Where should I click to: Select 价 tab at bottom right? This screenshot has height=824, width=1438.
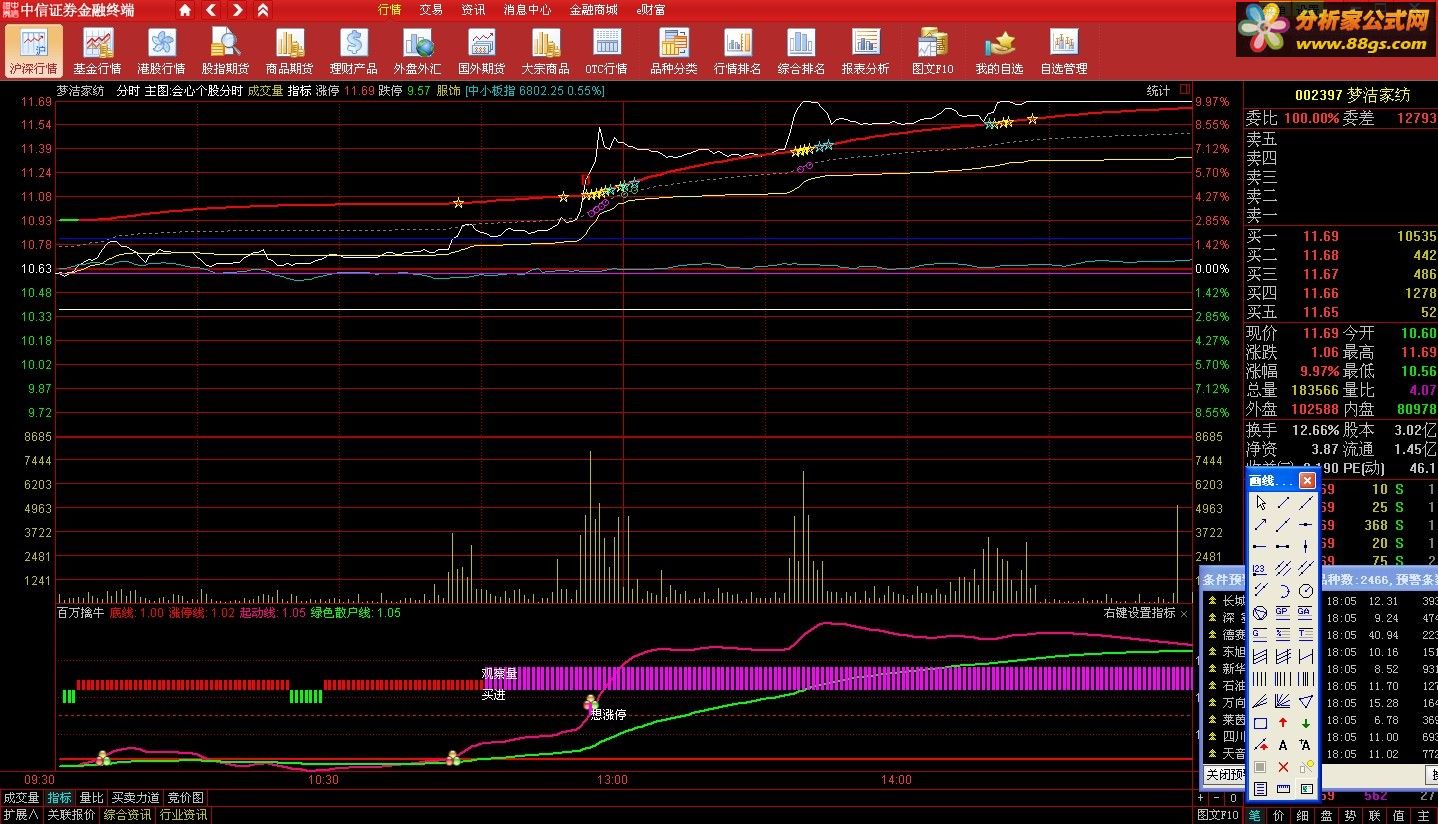tap(1279, 815)
